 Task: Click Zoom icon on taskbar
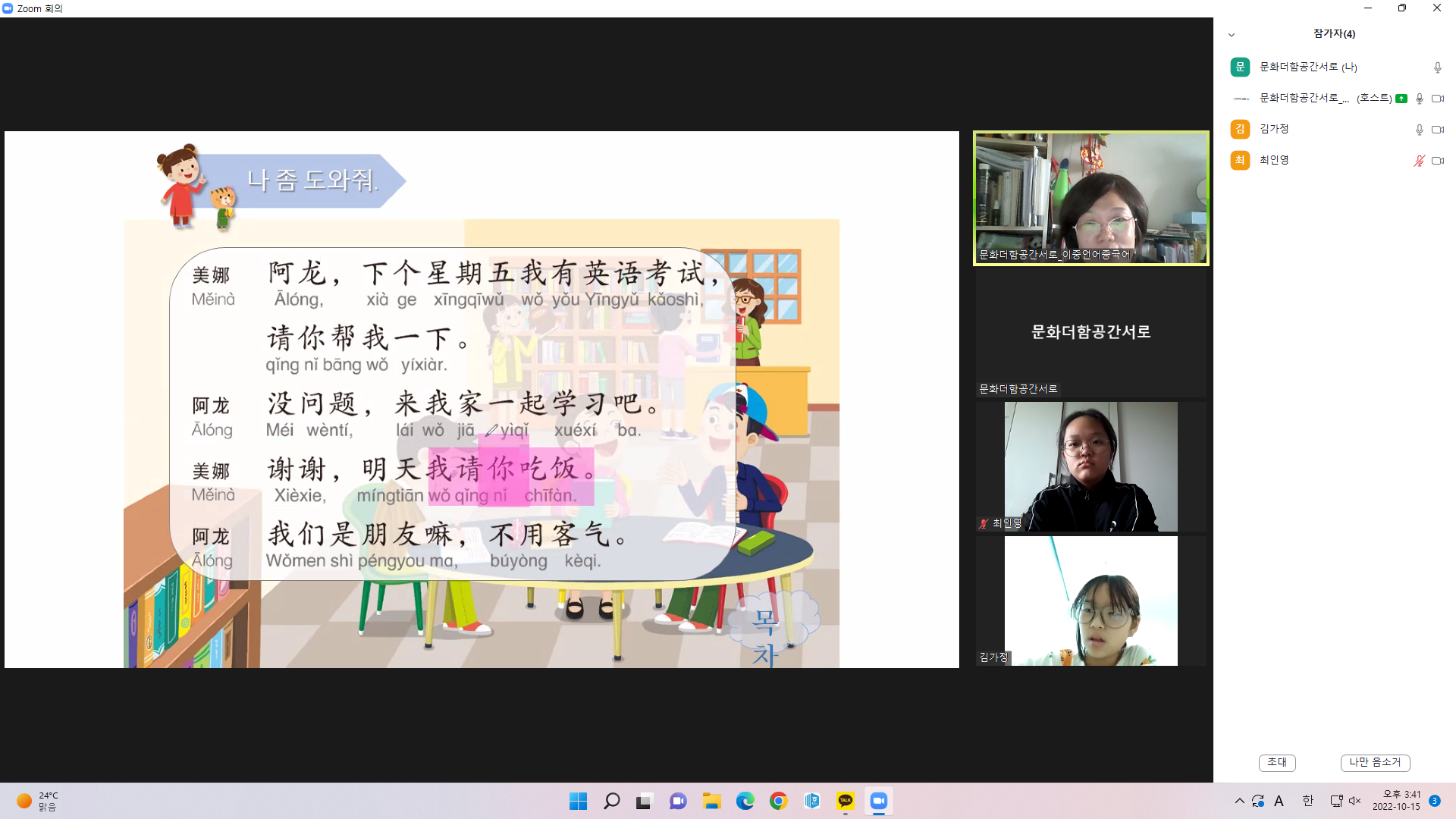pos(878,802)
